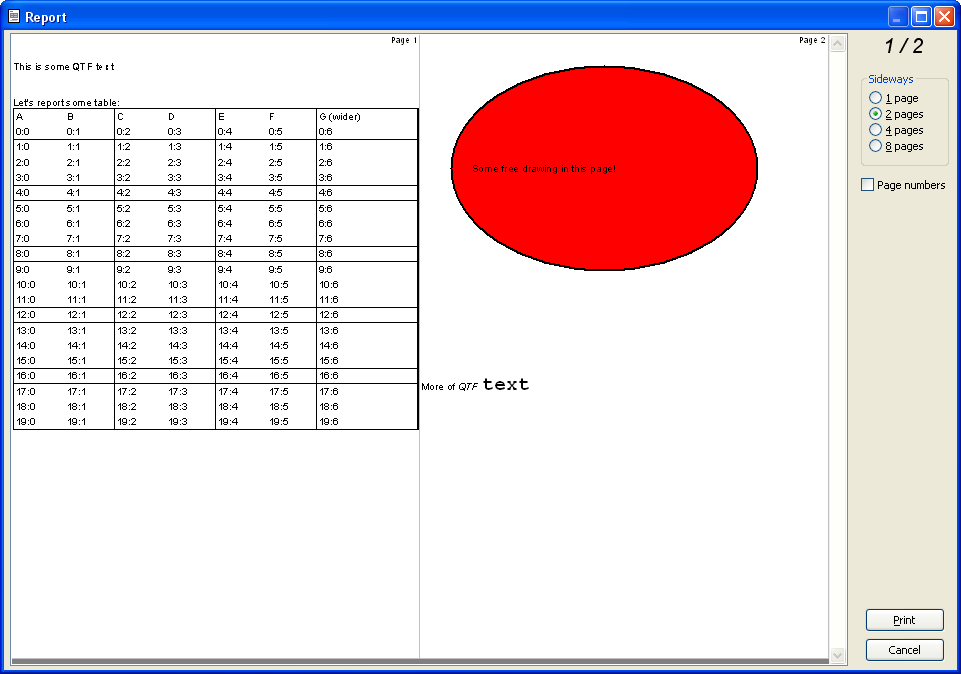Viewport: 961px width, 674px height.
Task: Switch to 8 pages sideways view
Action: pyautogui.click(x=876, y=146)
